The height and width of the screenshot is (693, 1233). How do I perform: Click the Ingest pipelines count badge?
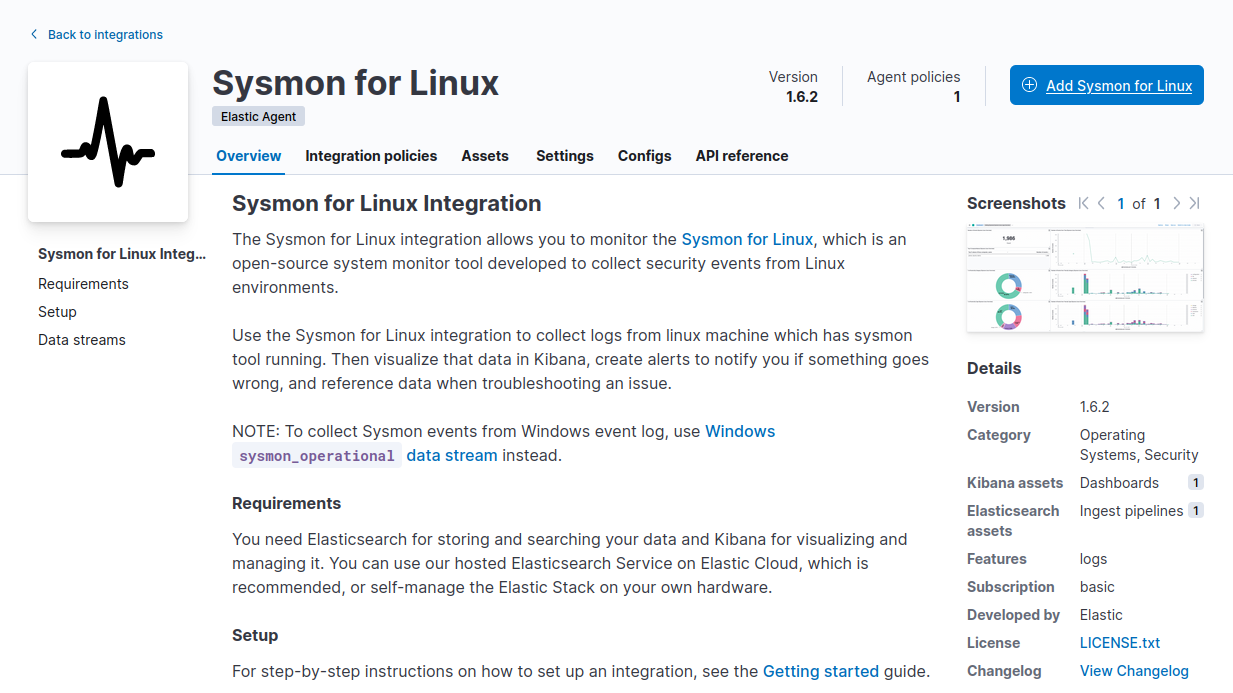(x=1196, y=510)
